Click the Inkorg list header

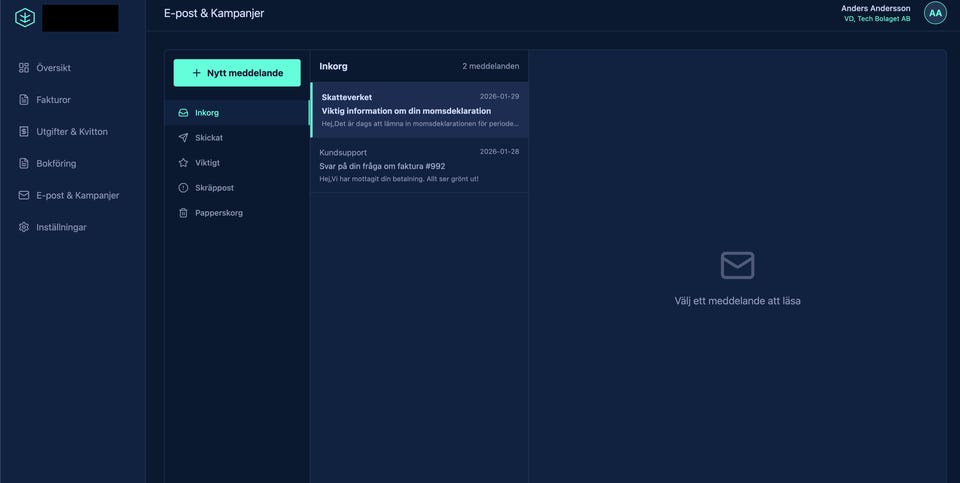coord(334,66)
